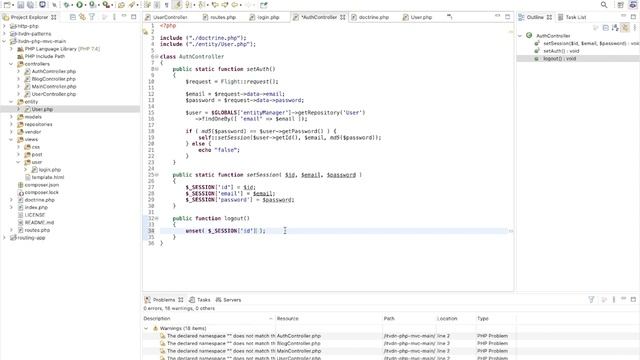Switch to login.php editor tab
The width and height of the screenshot is (640, 360).
pyautogui.click(x=264, y=17)
